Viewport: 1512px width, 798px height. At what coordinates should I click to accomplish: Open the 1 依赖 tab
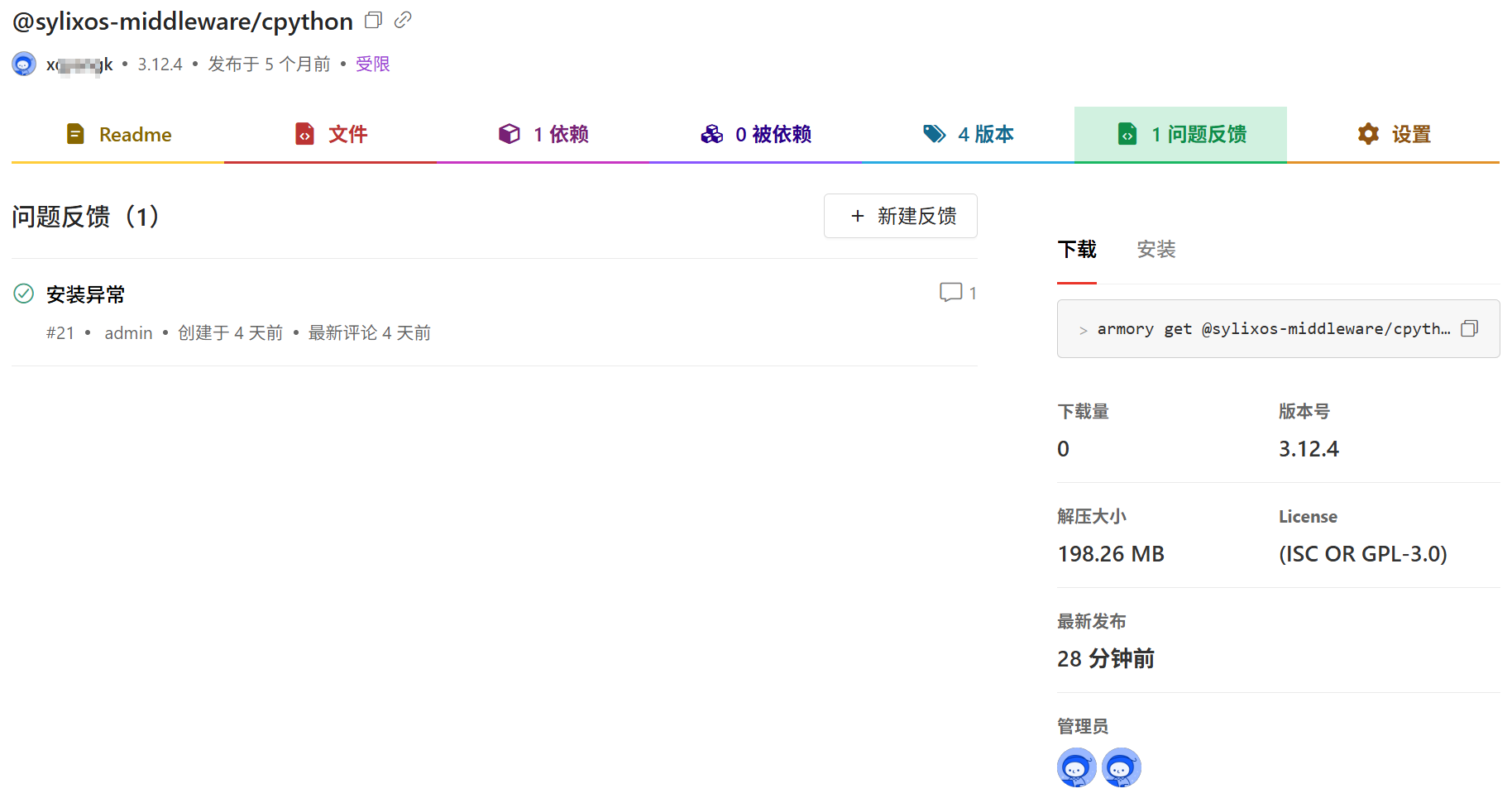coord(543,134)
